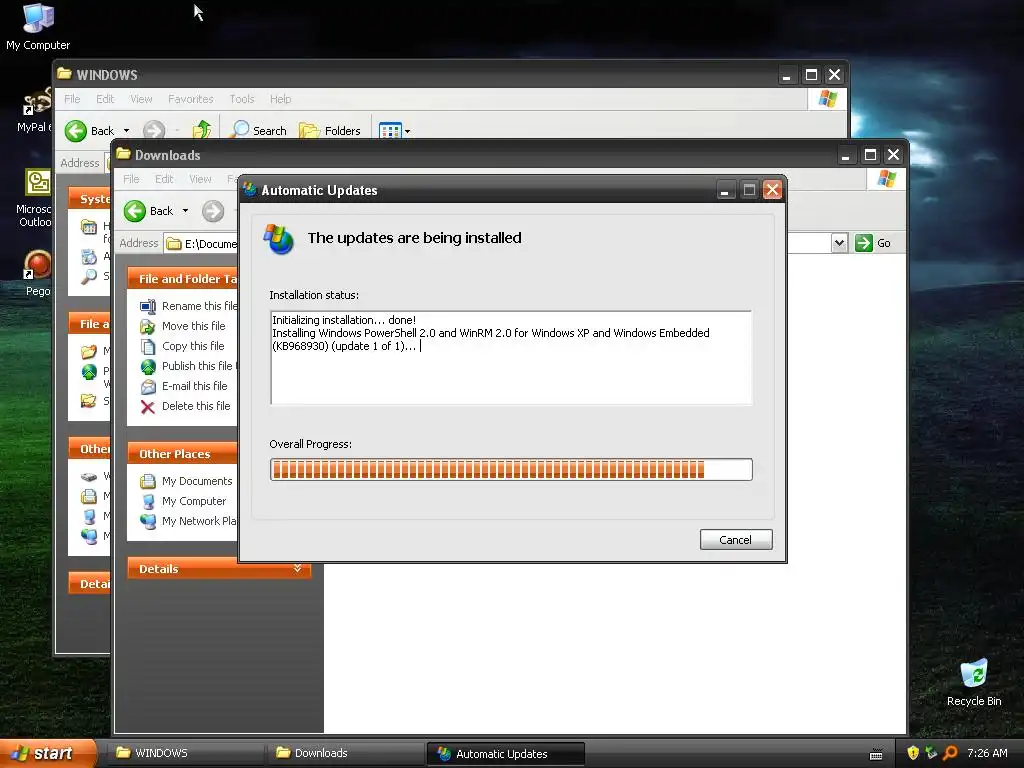Click Go button in Downloads window
The width and height of the screenshot is (1024, 768).
coord(873,243)
